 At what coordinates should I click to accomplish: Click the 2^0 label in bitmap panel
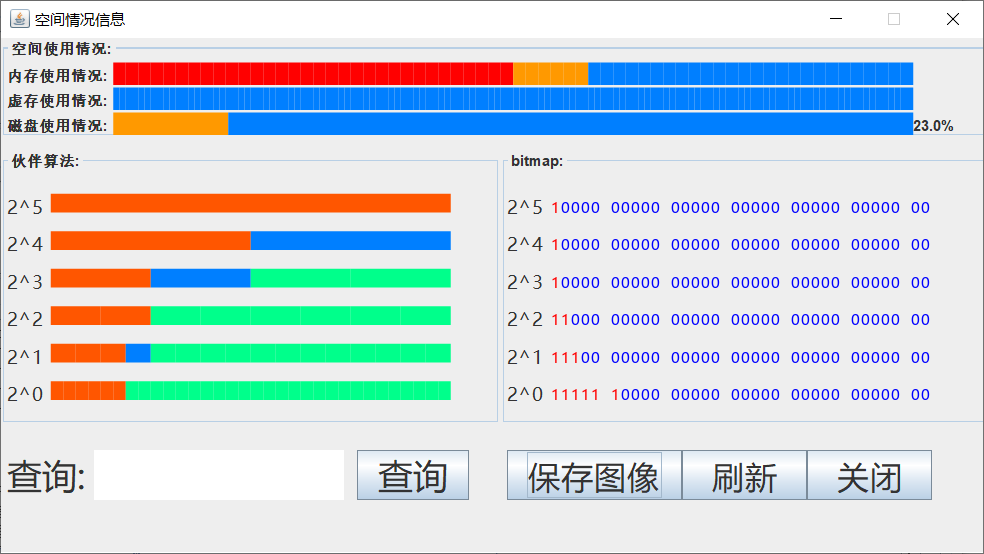[525, 394]
